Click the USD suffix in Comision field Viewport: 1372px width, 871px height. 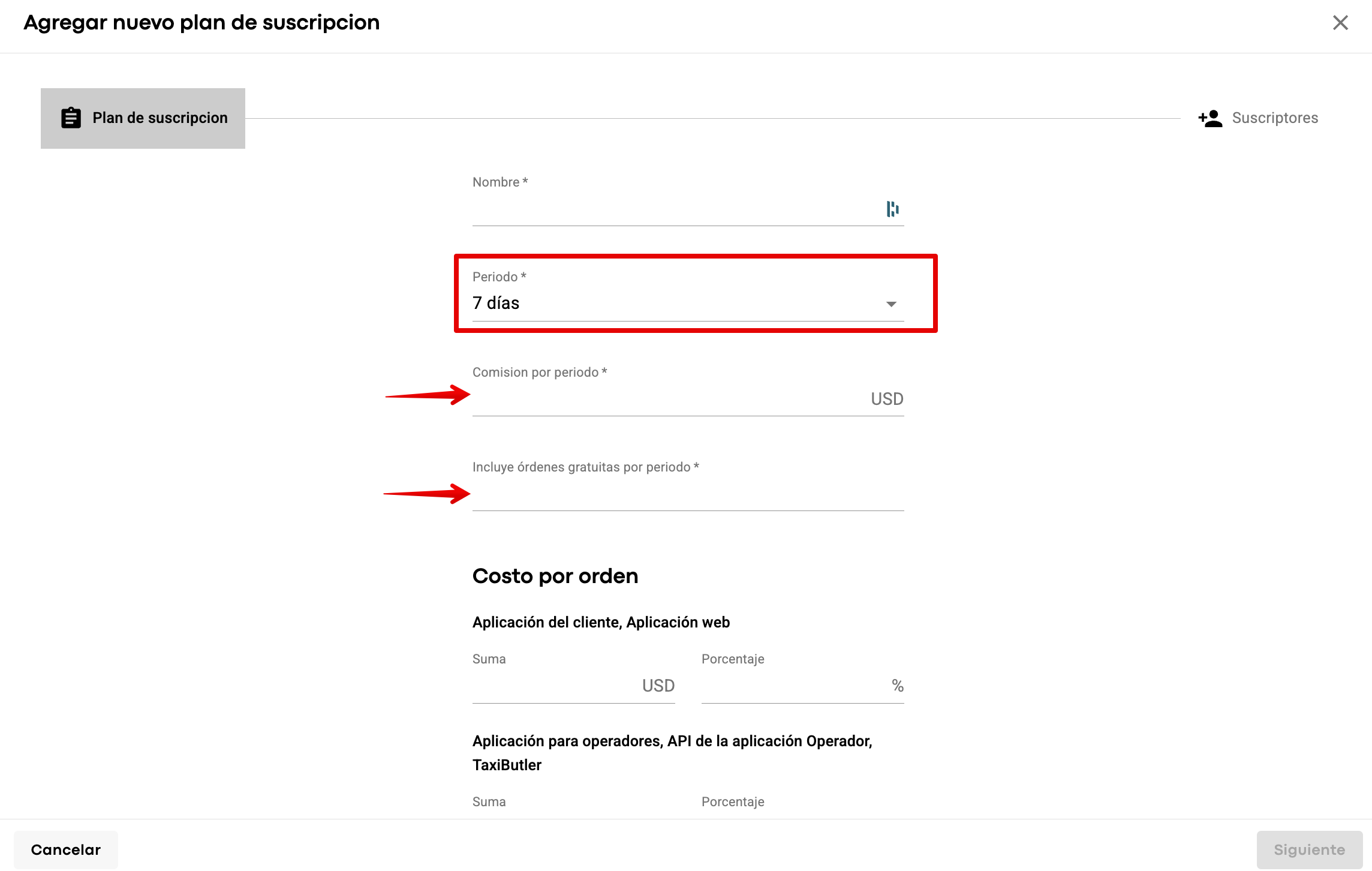(887, 399)
